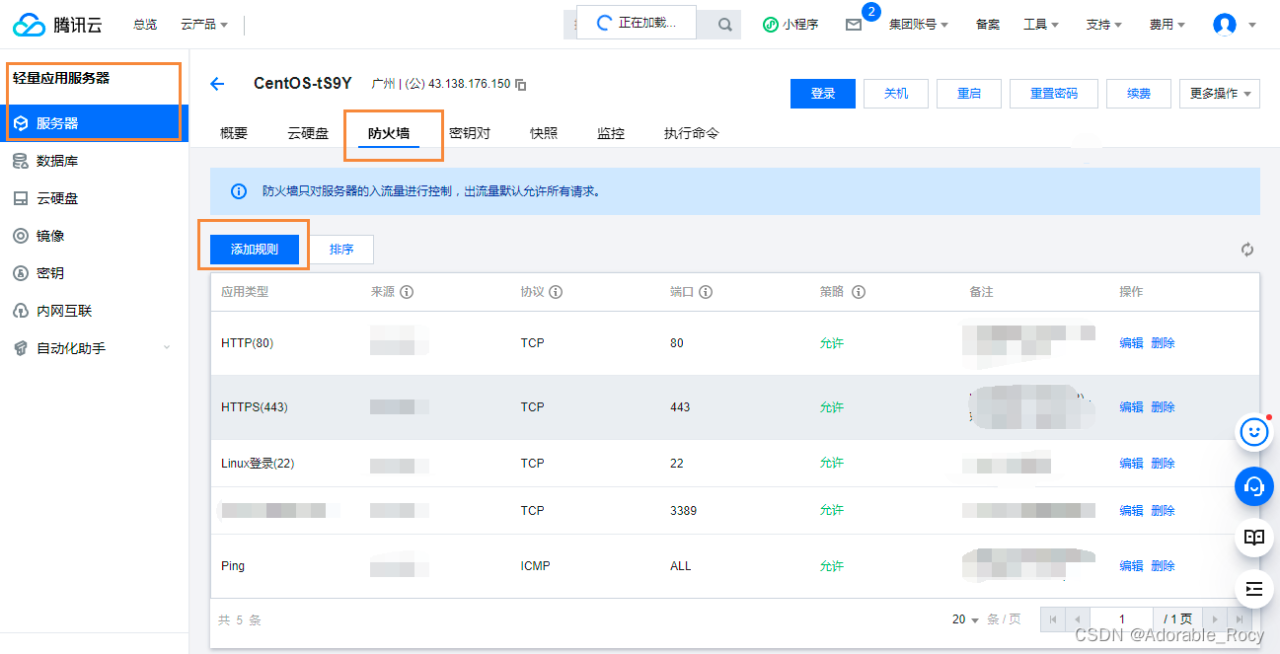Change the 20 条/页 page size selector
Viewport: 1280px width, 654px height.
pyautogui.click(x=966, y=620)
